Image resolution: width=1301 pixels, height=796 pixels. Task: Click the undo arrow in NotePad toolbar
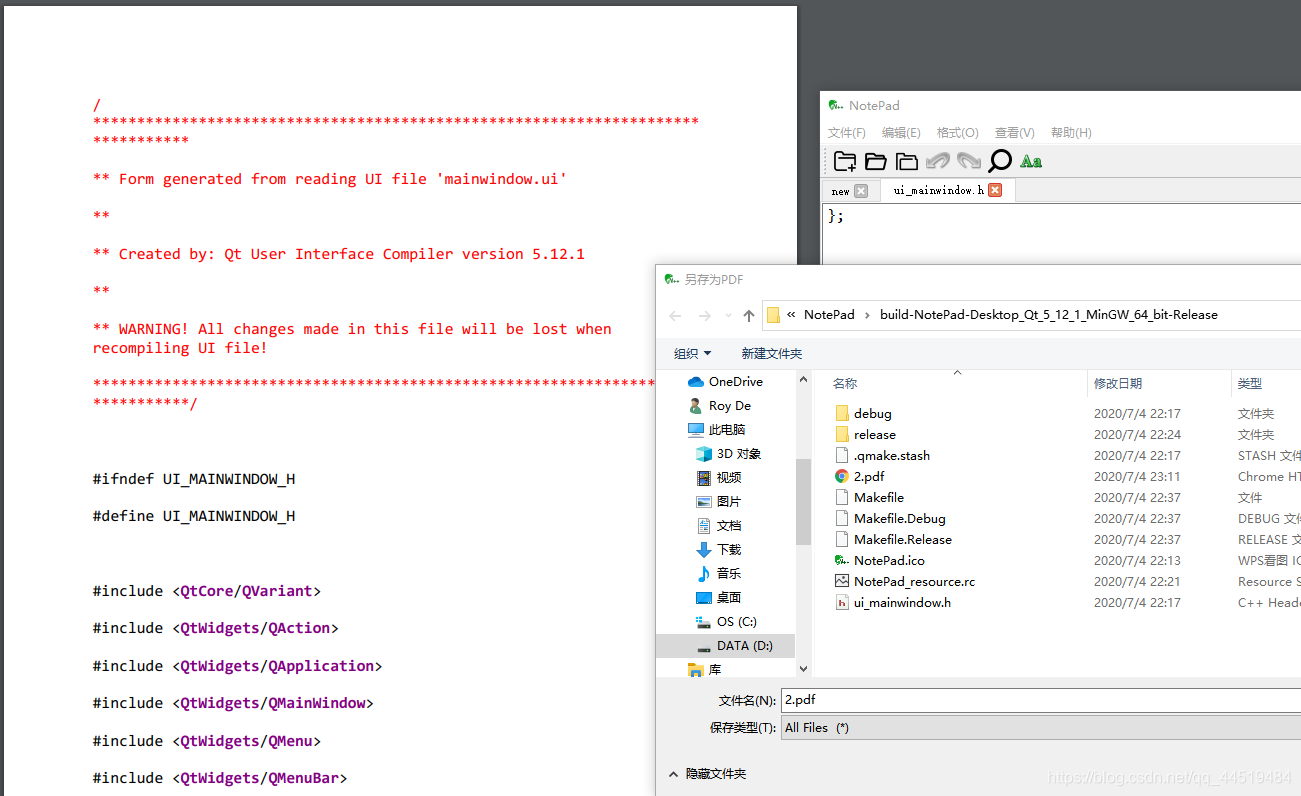938,161
